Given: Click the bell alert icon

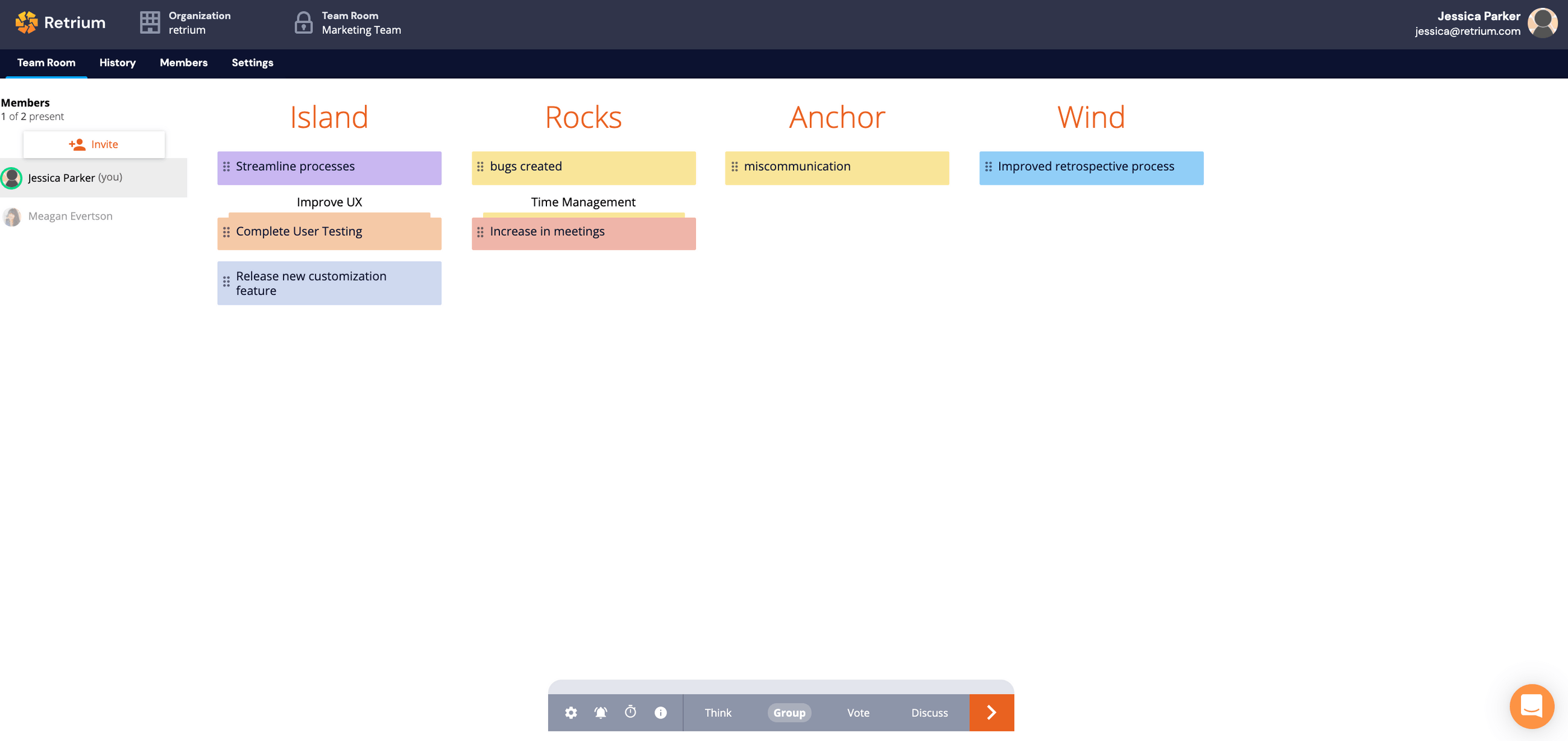Looking at the screenshot, I should (600, 713).
